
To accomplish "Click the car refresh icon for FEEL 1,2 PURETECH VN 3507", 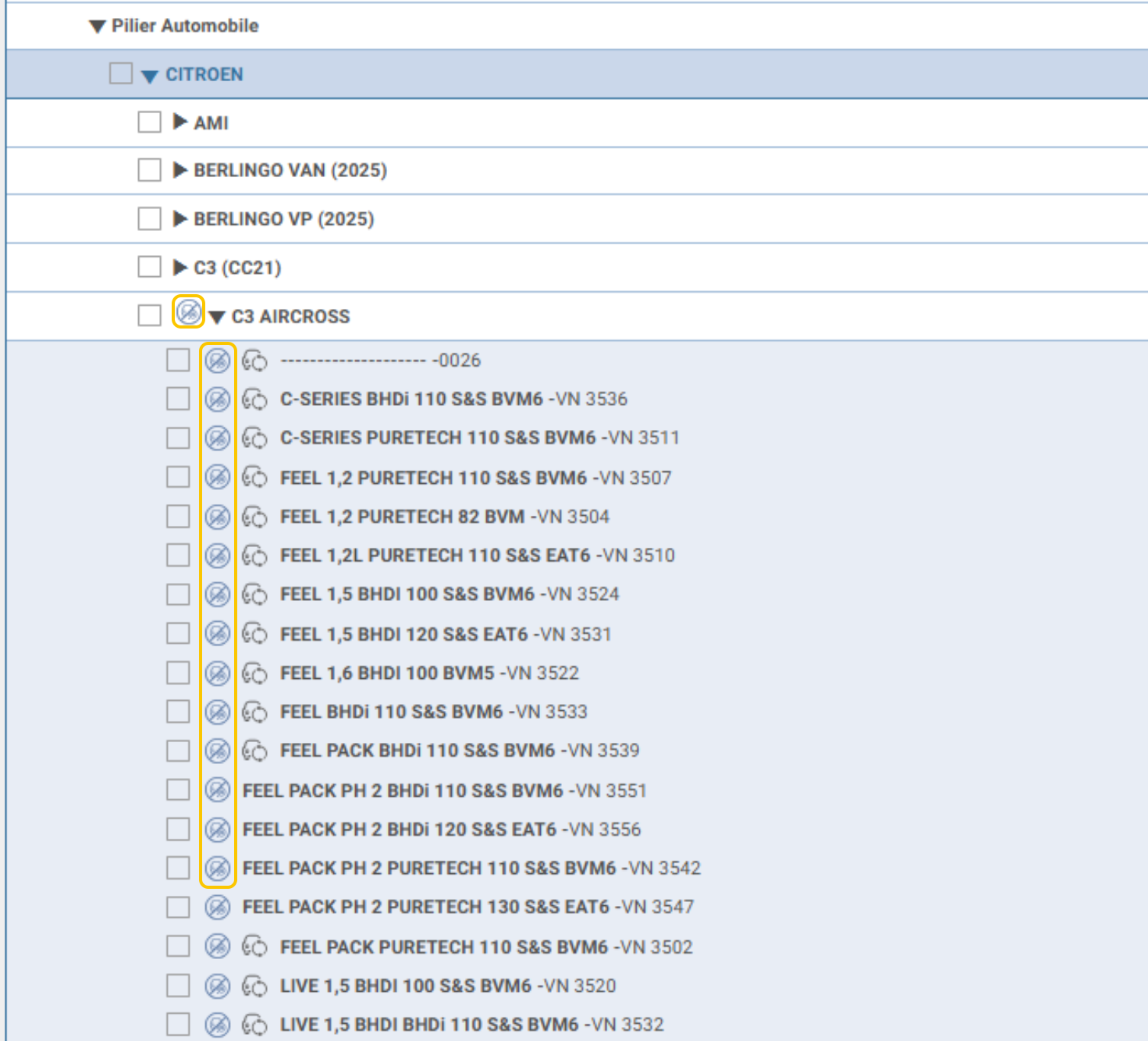I will (254, 477).
